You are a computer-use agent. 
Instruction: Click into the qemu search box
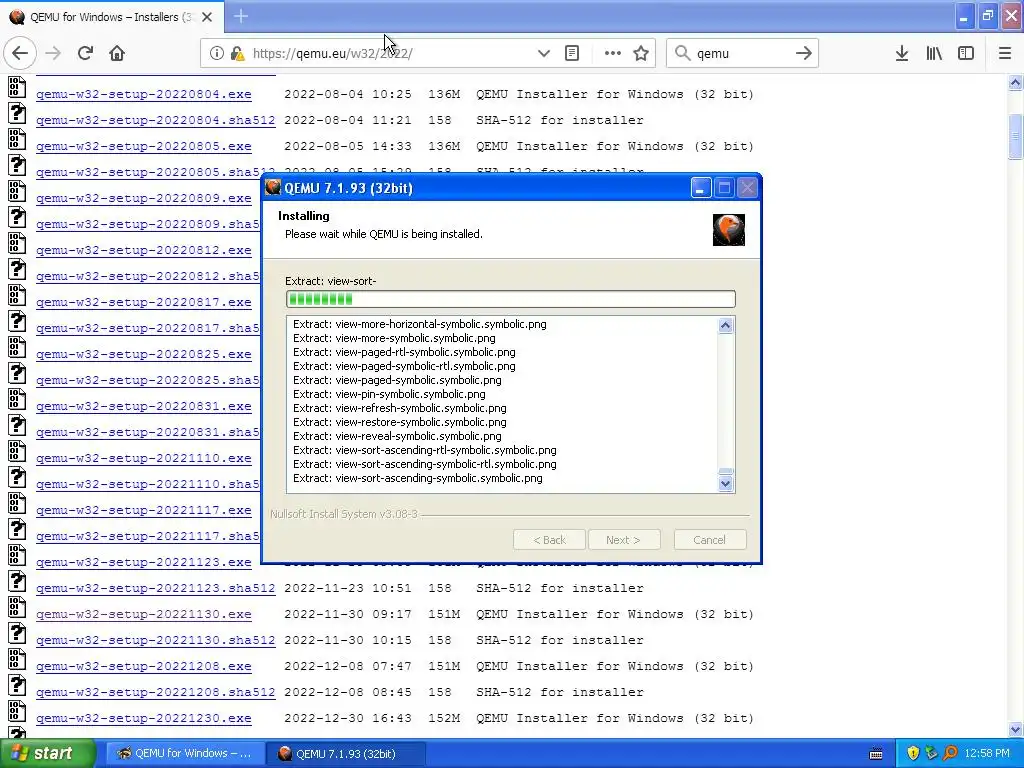click(x=742, y=54)
